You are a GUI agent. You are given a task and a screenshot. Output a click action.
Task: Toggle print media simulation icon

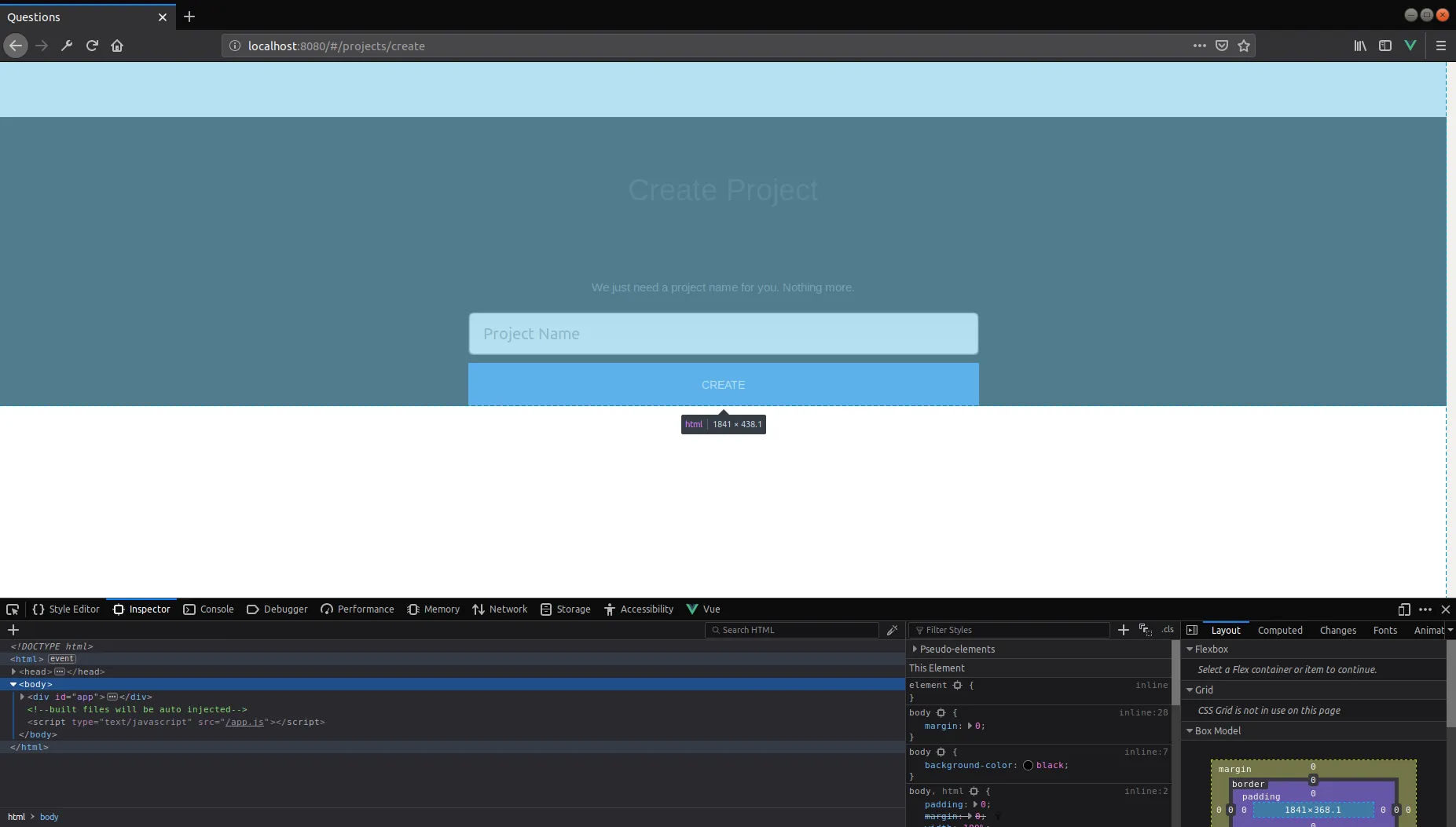pyautogui.click(x=1146, y=630)
